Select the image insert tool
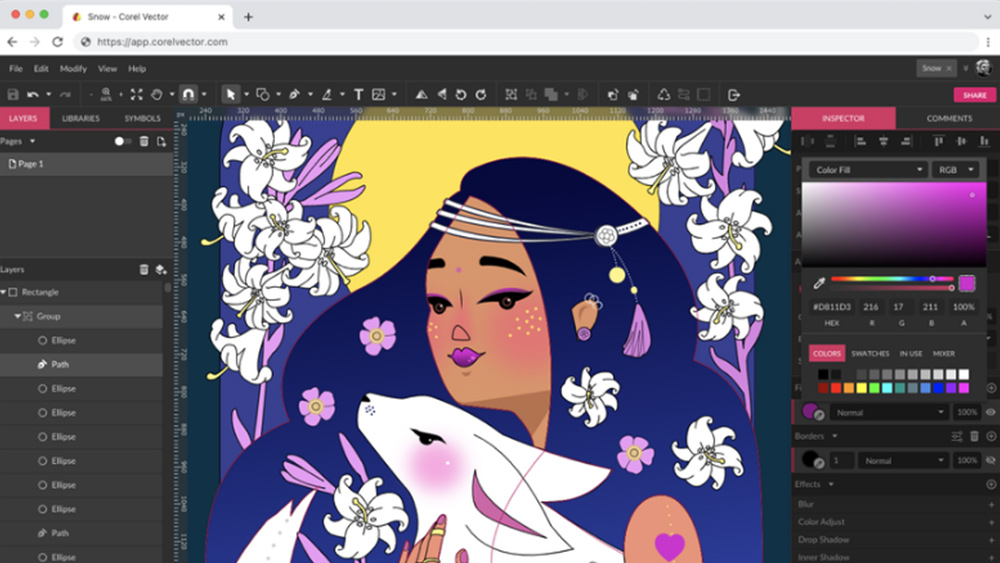1000x563 pixels. 379,94
